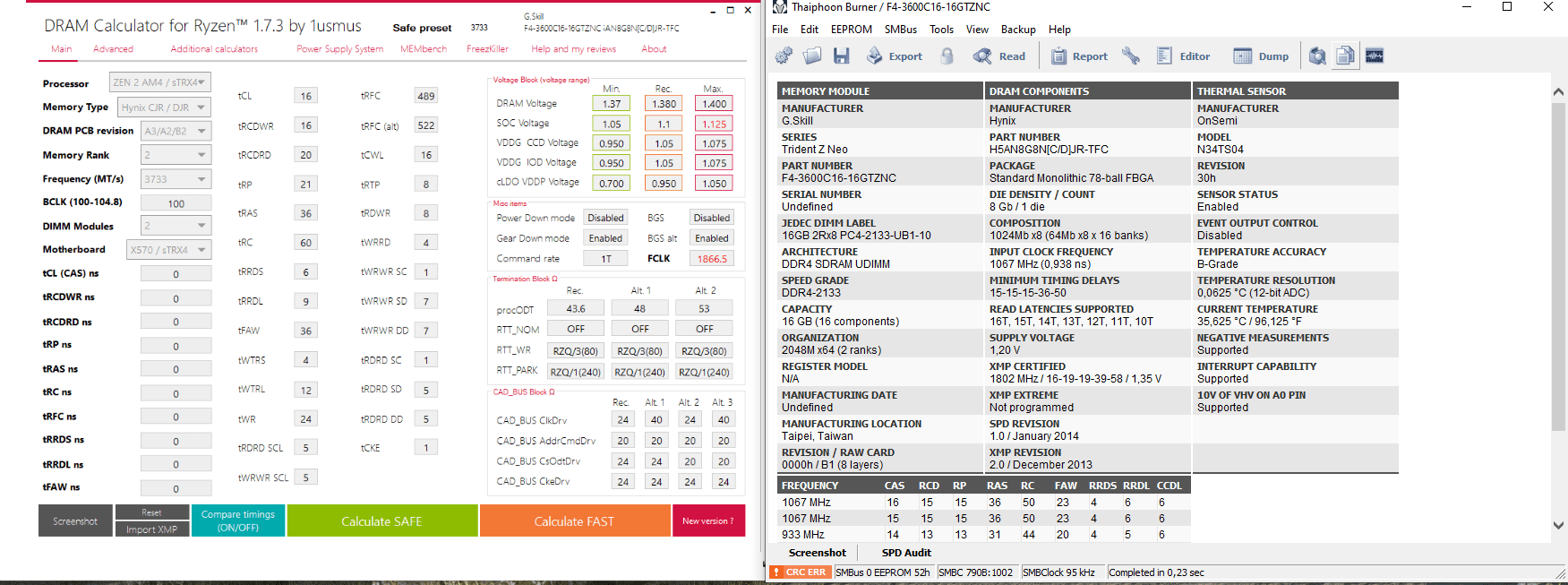
Task: Click the Reset button
Action: [152, 512]
